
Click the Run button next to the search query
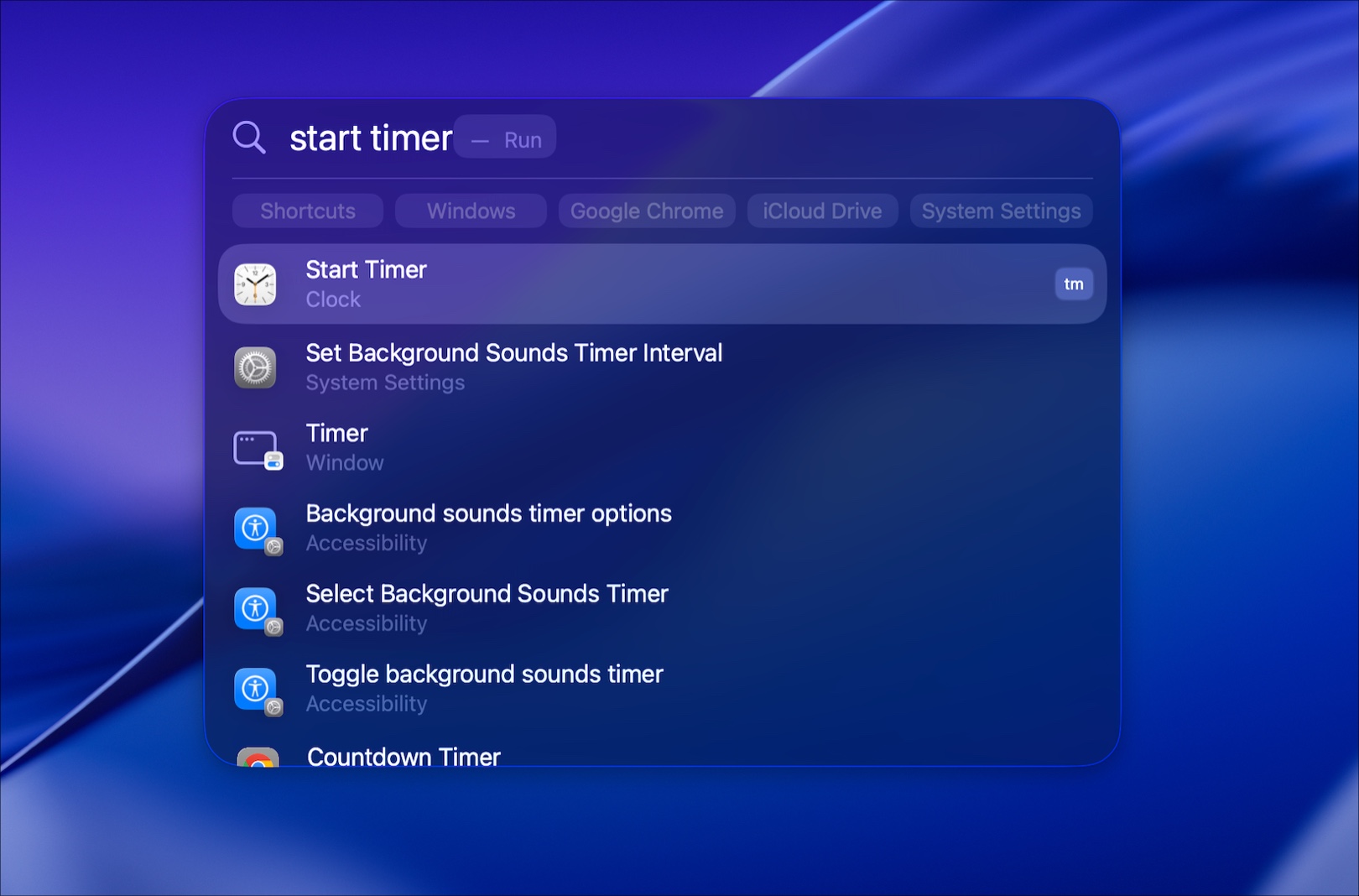click(x=522, y=139)
